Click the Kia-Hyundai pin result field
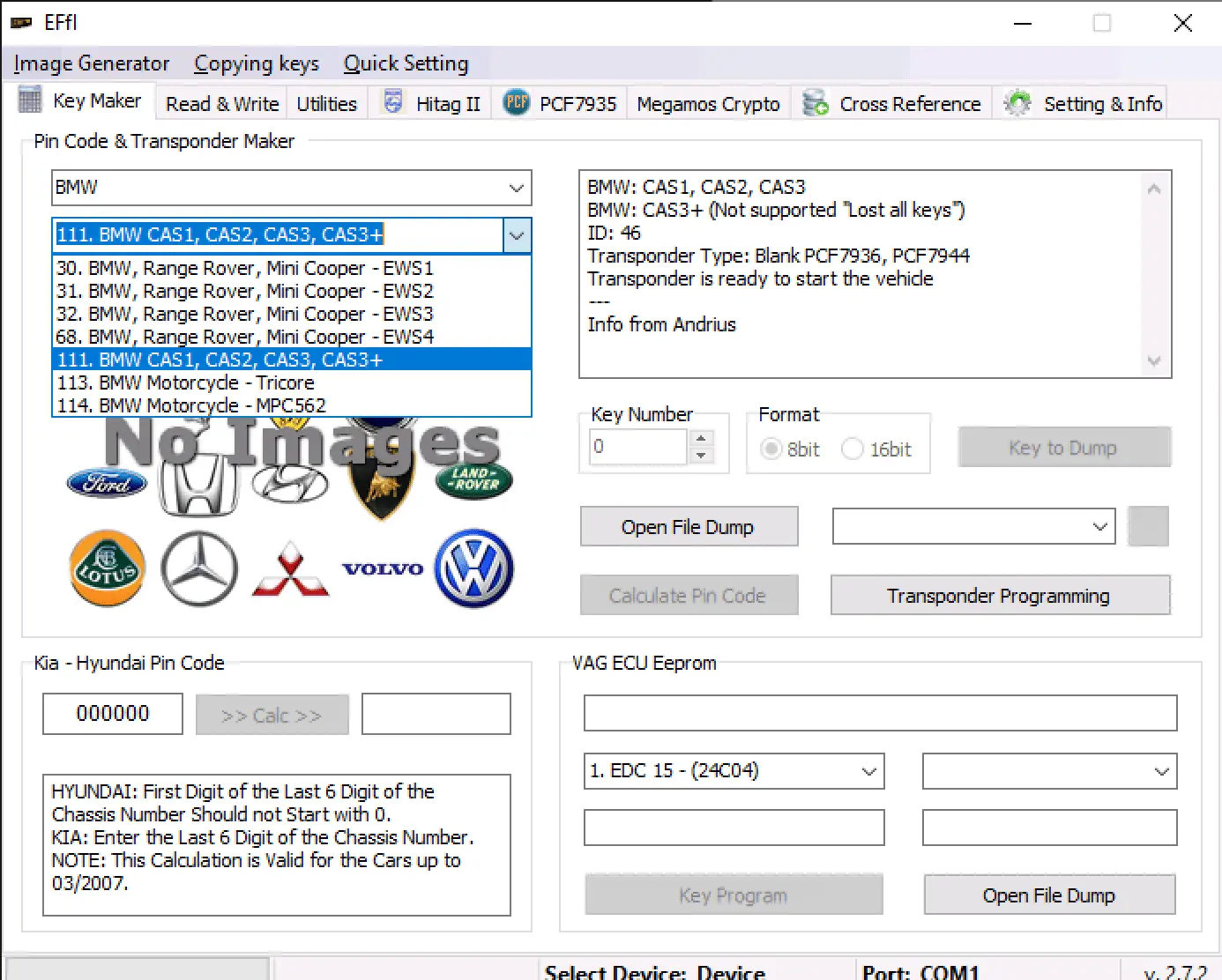Screen dimensions: 1222x980 pos(436,714)
